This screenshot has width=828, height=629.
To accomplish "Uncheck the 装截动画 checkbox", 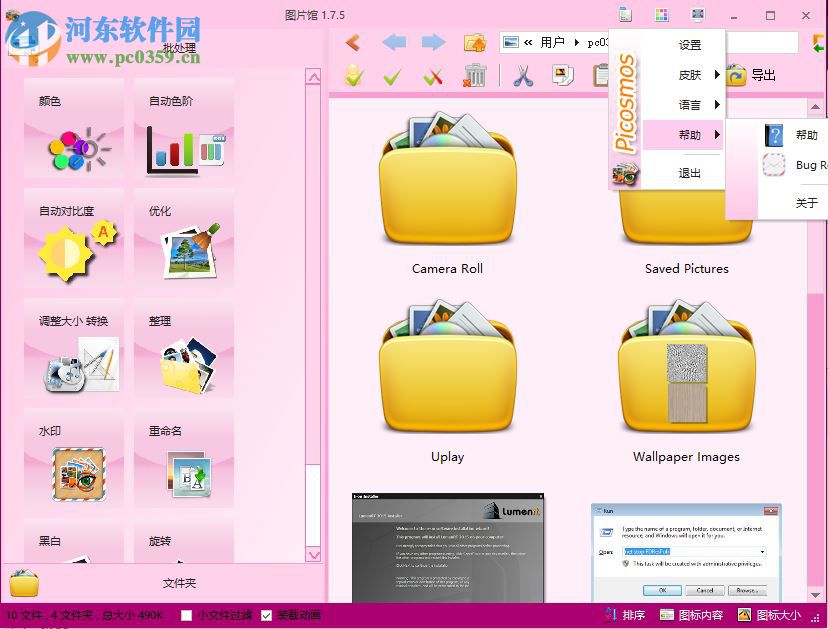I will coord(266,615).
